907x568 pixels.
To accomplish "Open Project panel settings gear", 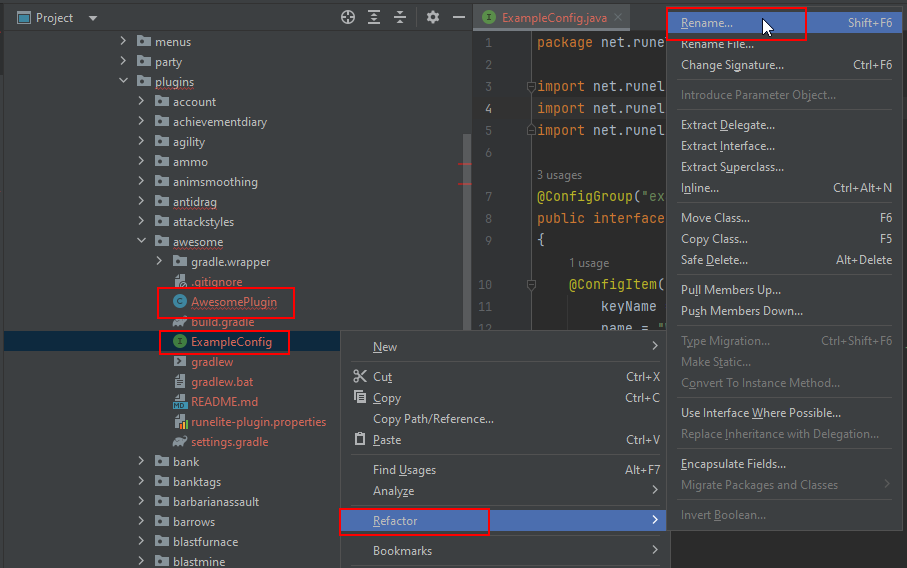I will coord(433,17).
